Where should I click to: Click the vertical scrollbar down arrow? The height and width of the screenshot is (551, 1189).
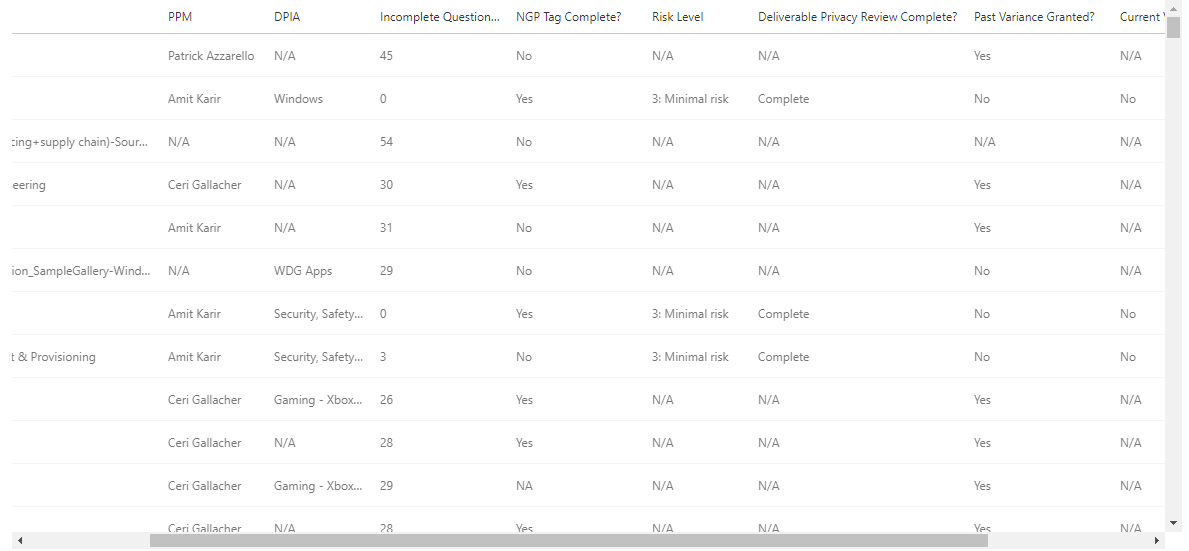click(1173, 522)
